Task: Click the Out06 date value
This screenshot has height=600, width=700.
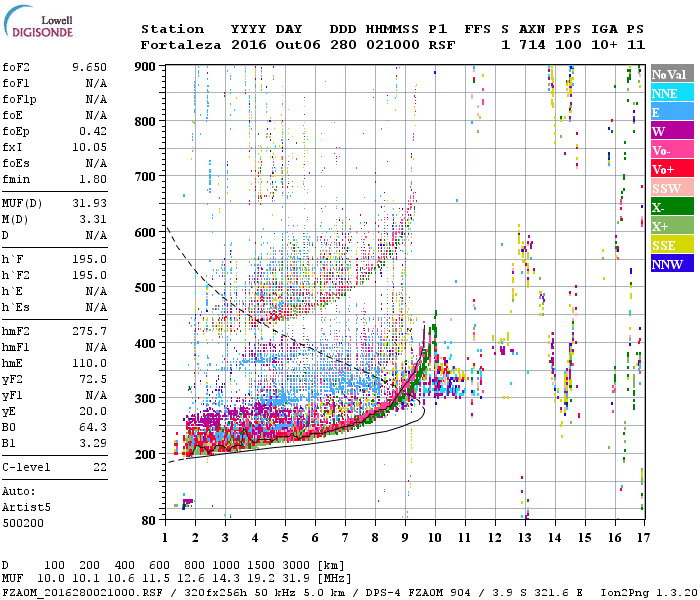Action: click(x=298, y=45)
